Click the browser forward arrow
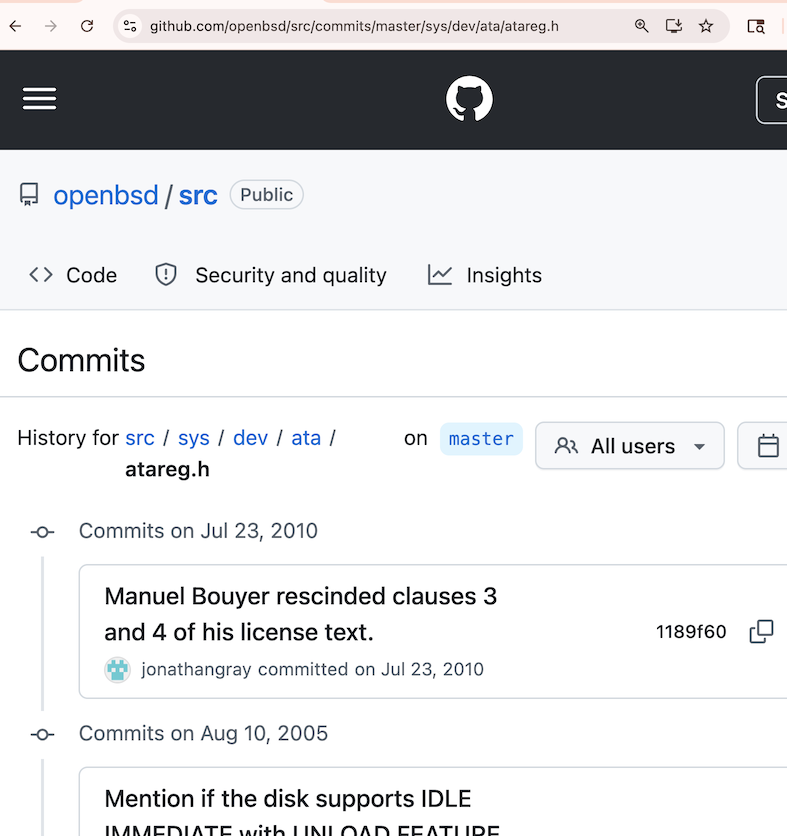Viewport: 787px width, 836px height. pos(51,26)
